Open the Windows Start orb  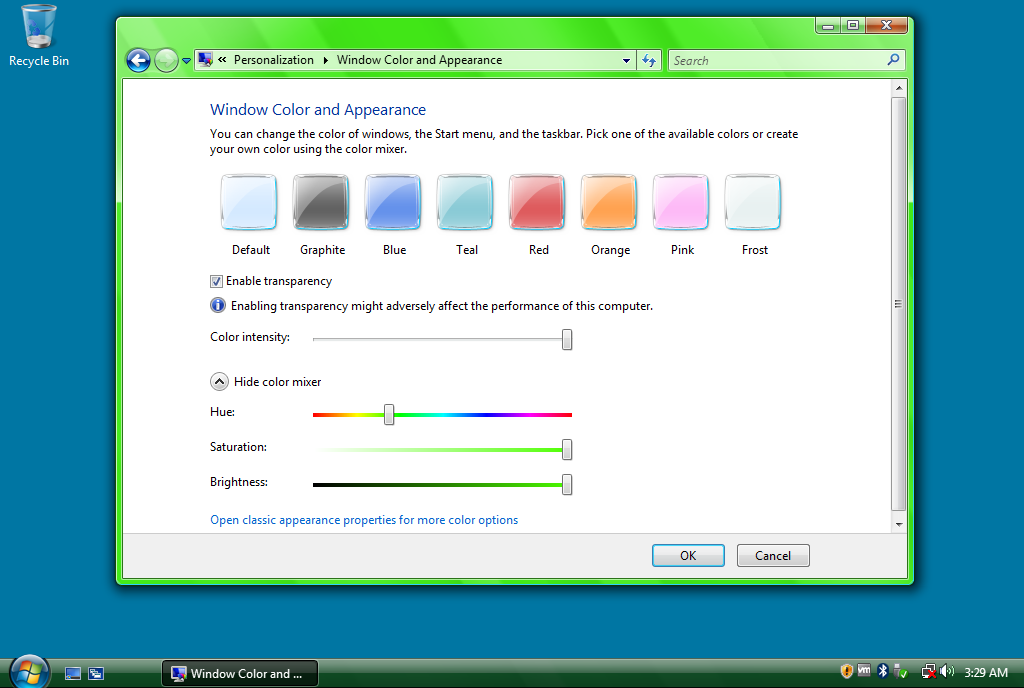tap(29, 672)
